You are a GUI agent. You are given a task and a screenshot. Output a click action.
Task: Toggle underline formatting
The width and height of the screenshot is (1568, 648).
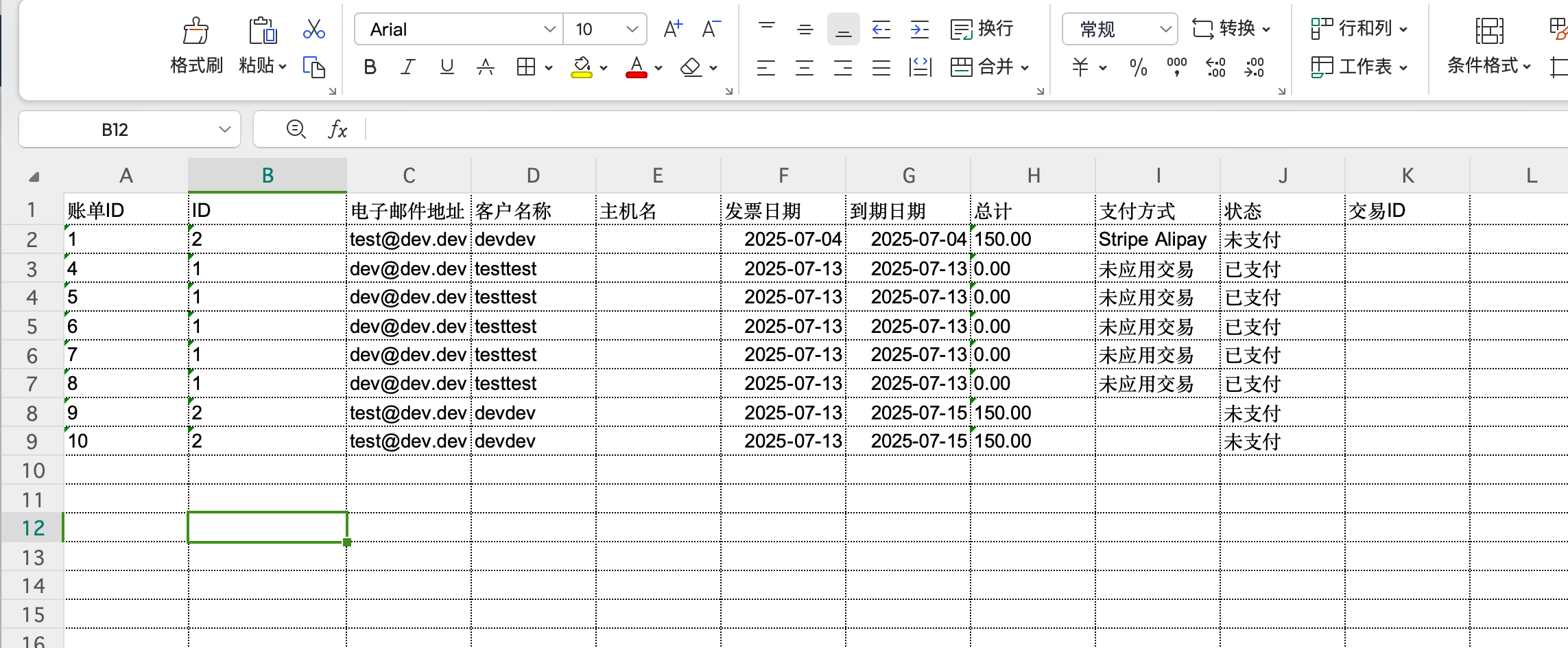click(447, 67)
